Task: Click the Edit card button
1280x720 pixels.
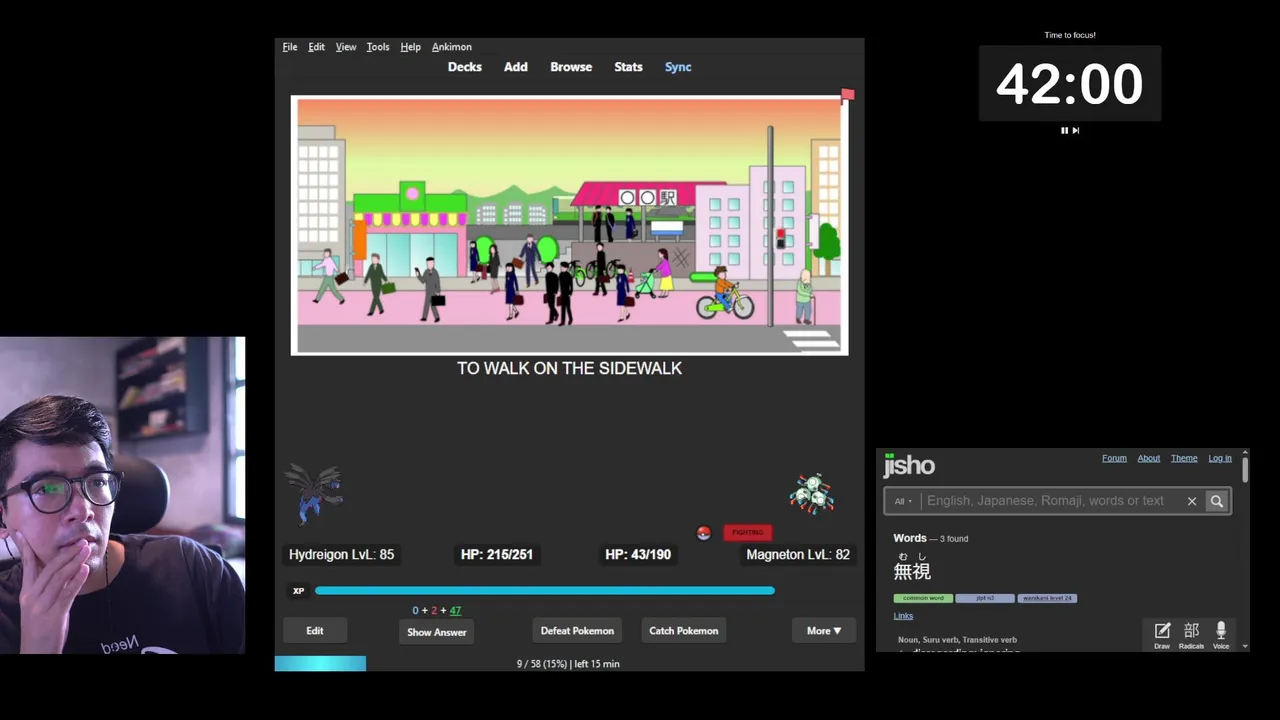Action: coord(315,631)
